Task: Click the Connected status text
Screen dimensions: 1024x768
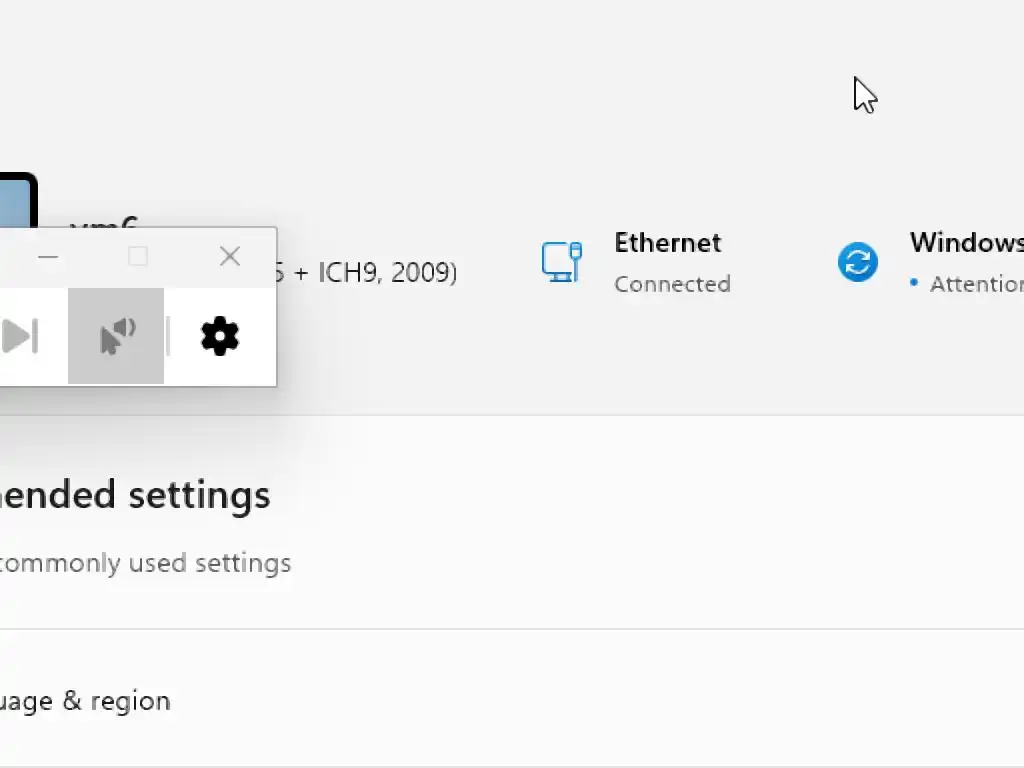Action: [x=672, y=284]
